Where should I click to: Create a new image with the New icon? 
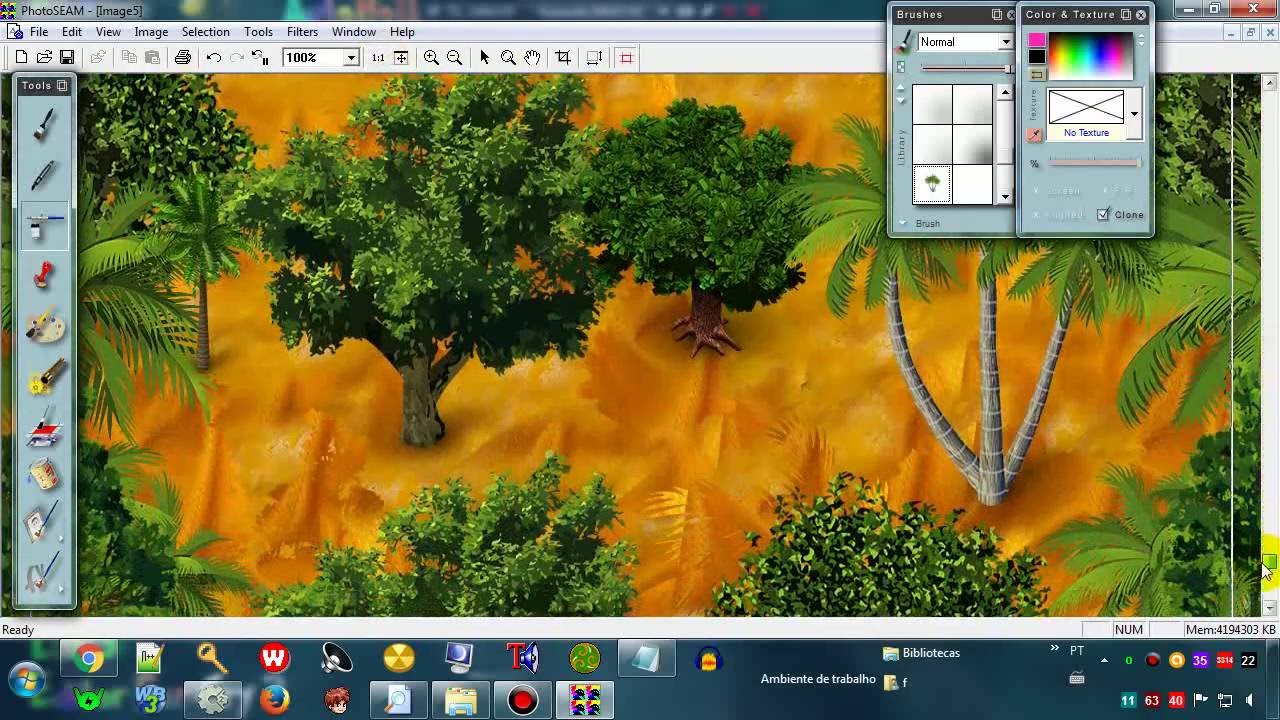(x=21, y=58)
